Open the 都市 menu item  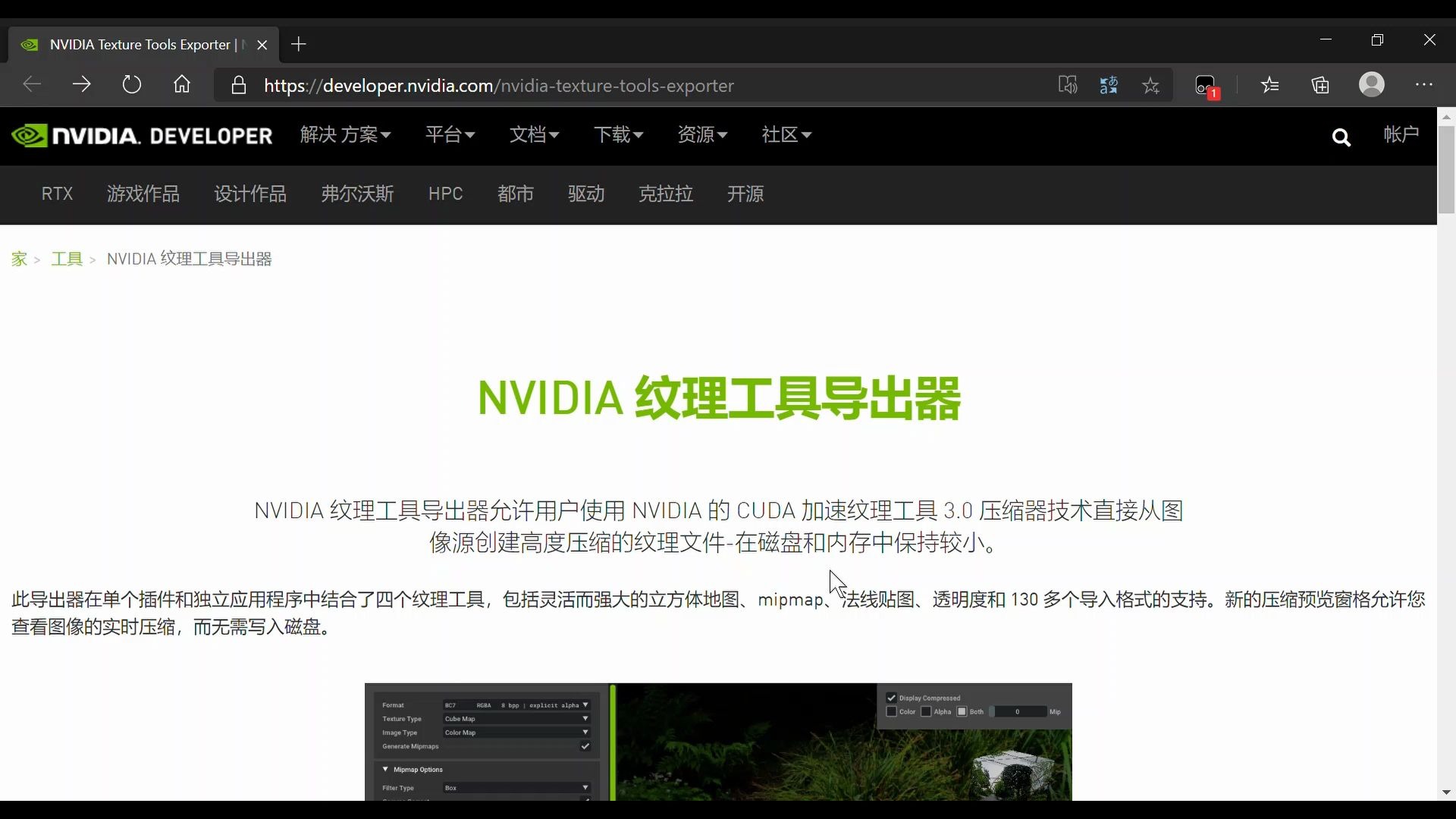[516, 194]
